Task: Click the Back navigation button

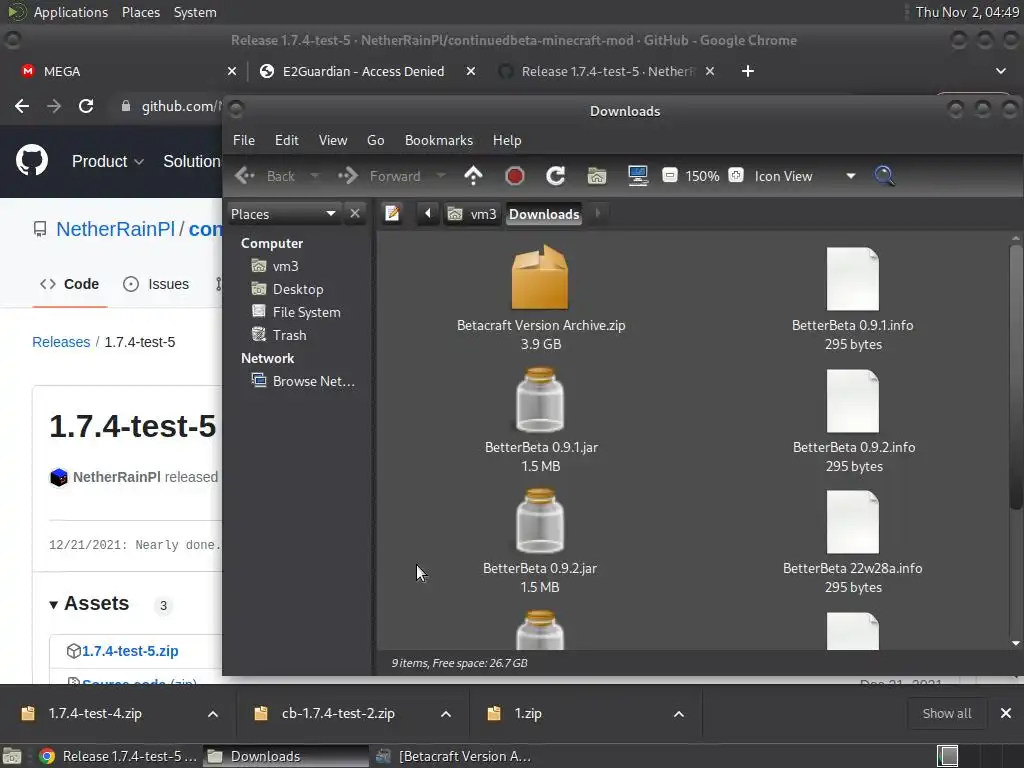Action: click(x=265, y=176)
